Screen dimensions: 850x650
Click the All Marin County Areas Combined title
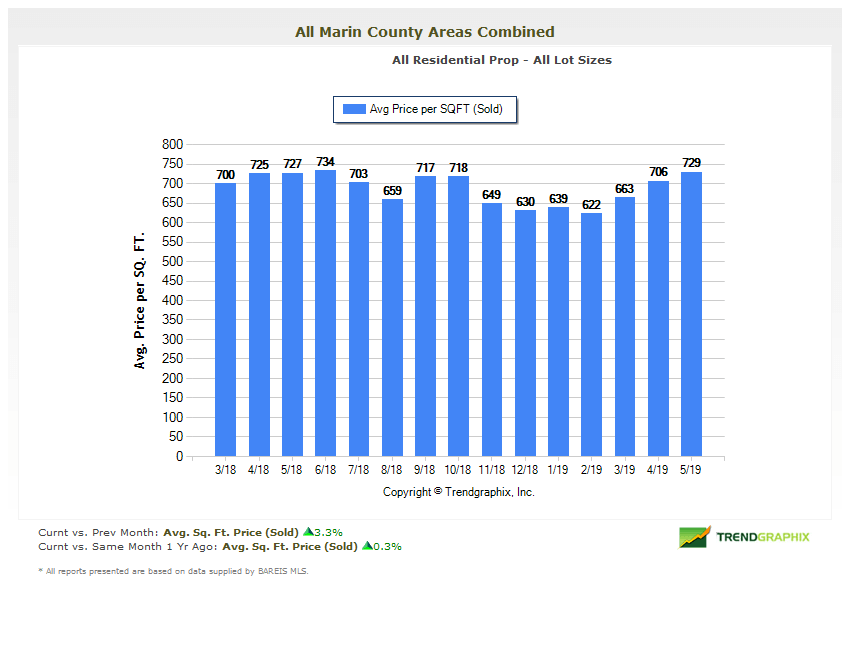(x=425, y=32)
